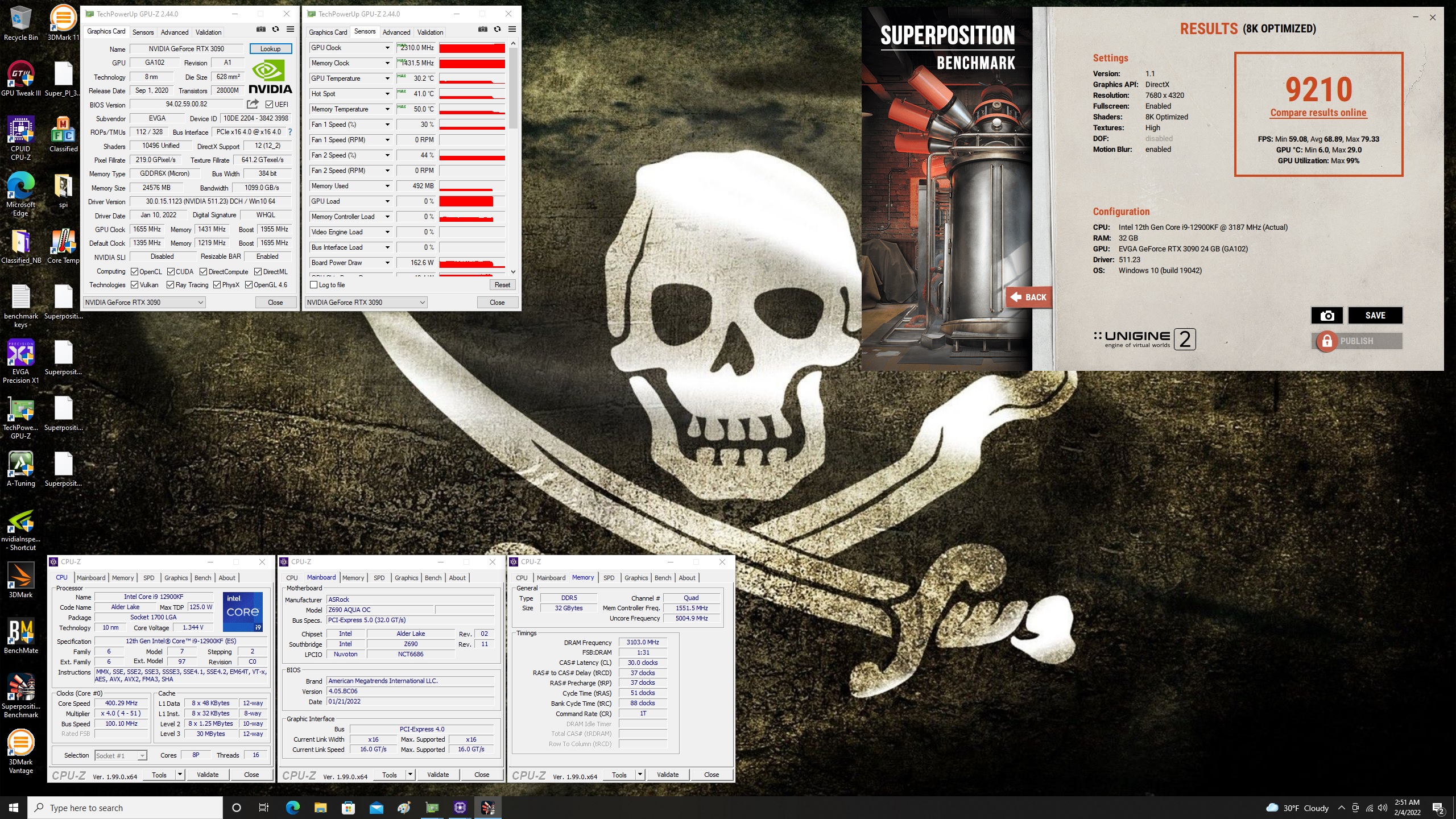Open SPD tab in CPU-Z CPU window
1456x819 pixels.
tap(148, 578)
